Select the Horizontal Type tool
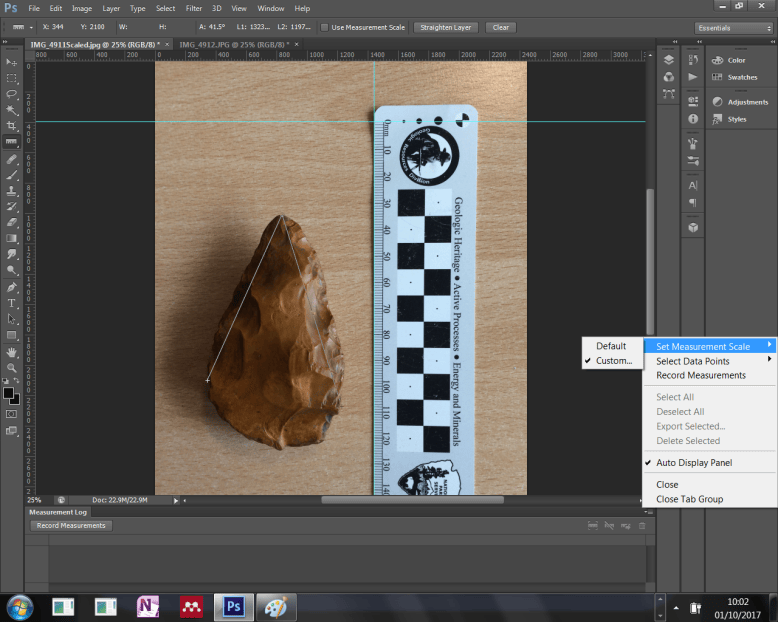Image resolution: width=778 pixels, height=622 pixels. (11, 303)
